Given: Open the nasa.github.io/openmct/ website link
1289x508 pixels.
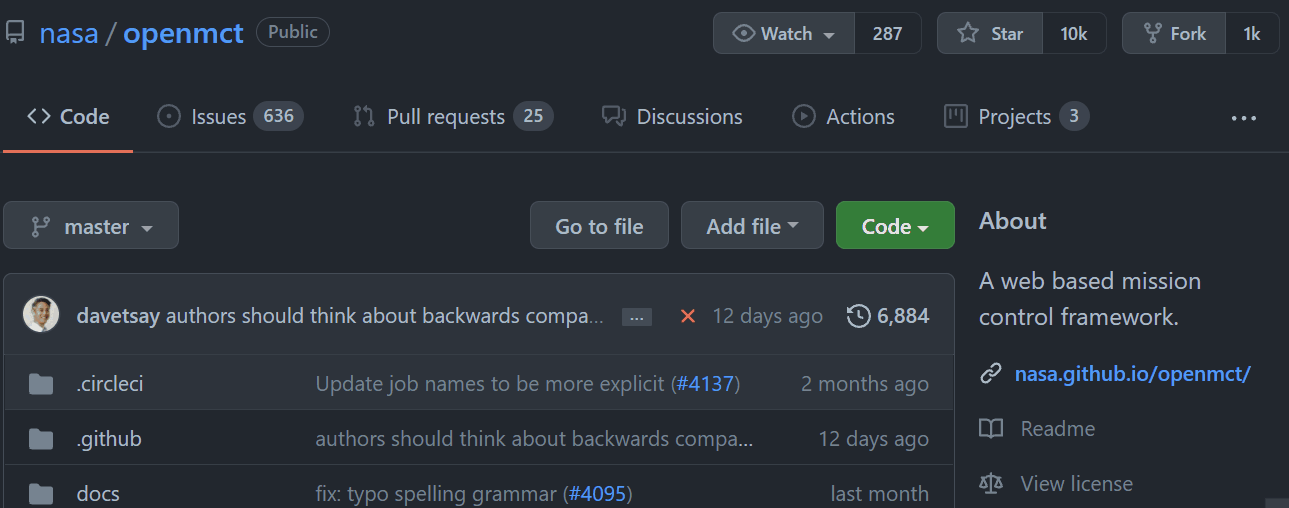Looking at the screenshot, I should 1133,374.
